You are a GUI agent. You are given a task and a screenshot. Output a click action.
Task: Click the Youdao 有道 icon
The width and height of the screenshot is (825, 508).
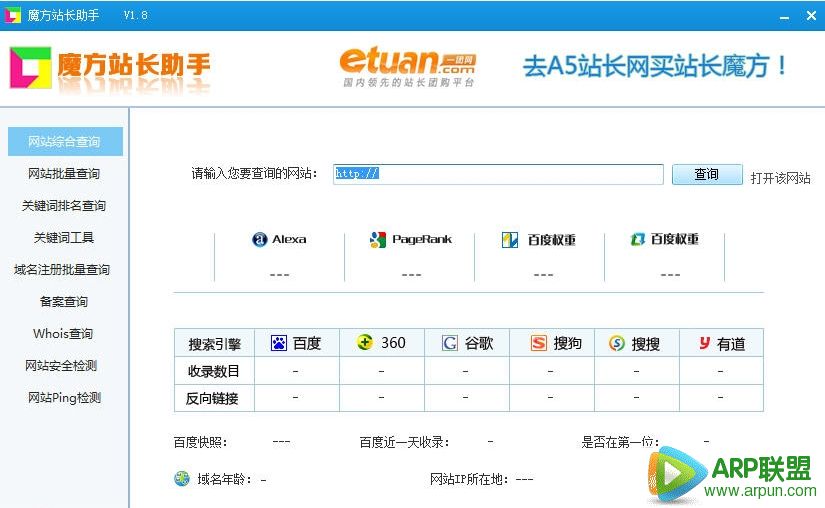705,343
